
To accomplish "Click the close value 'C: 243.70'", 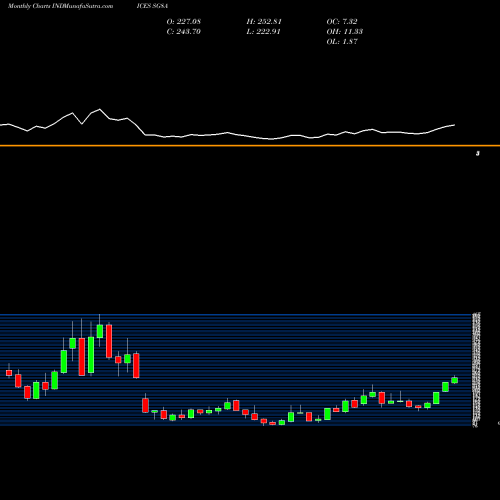I will (x=184, y=32).
